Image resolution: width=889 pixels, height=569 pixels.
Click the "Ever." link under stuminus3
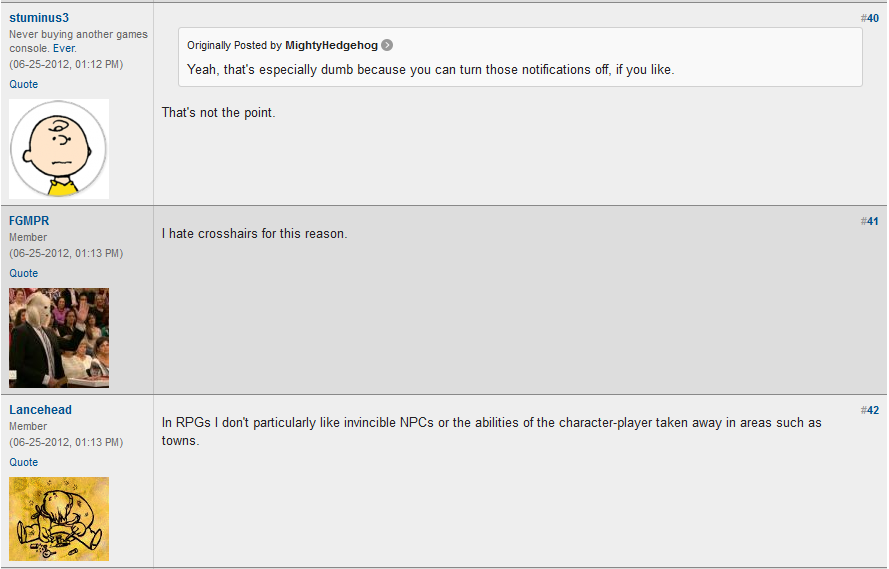64,48
